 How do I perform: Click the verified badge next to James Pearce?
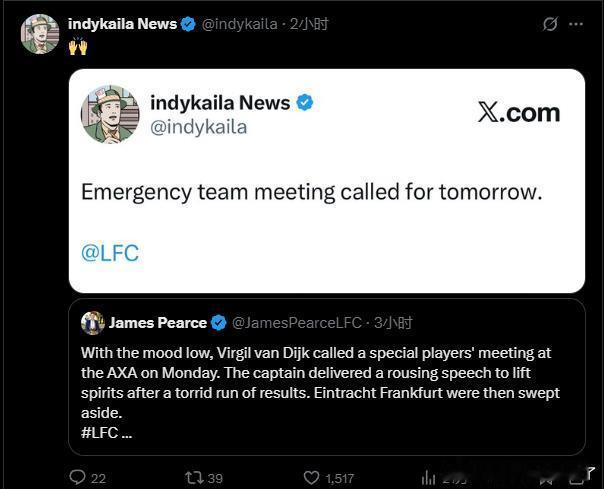(x=219, y=323)
